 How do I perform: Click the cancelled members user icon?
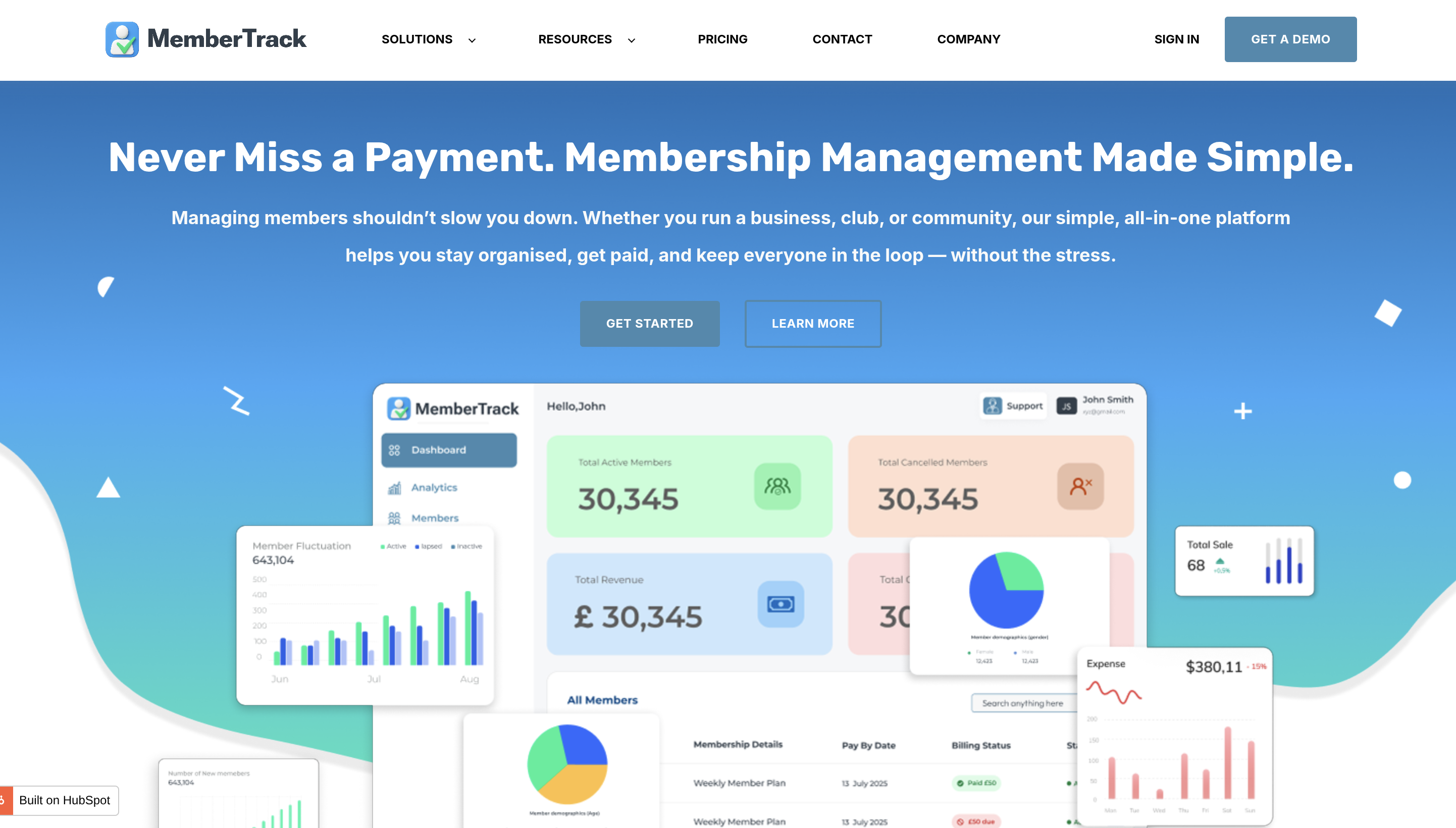point(1080,486)
